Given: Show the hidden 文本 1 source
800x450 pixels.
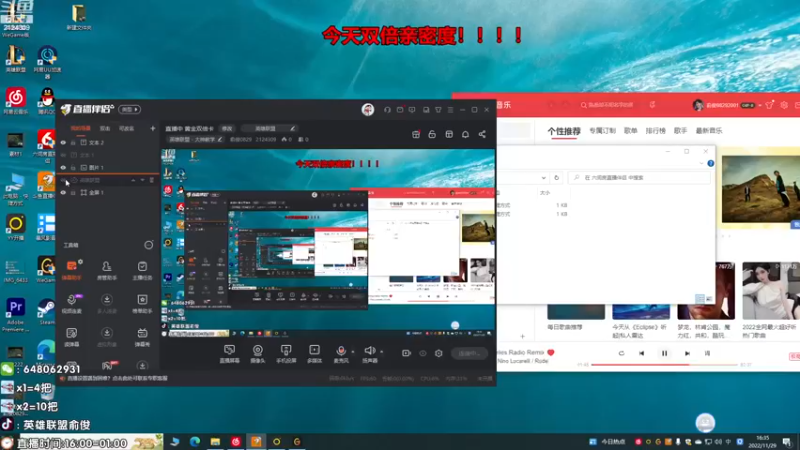Looking at the screenshot, I should (63, 155).
